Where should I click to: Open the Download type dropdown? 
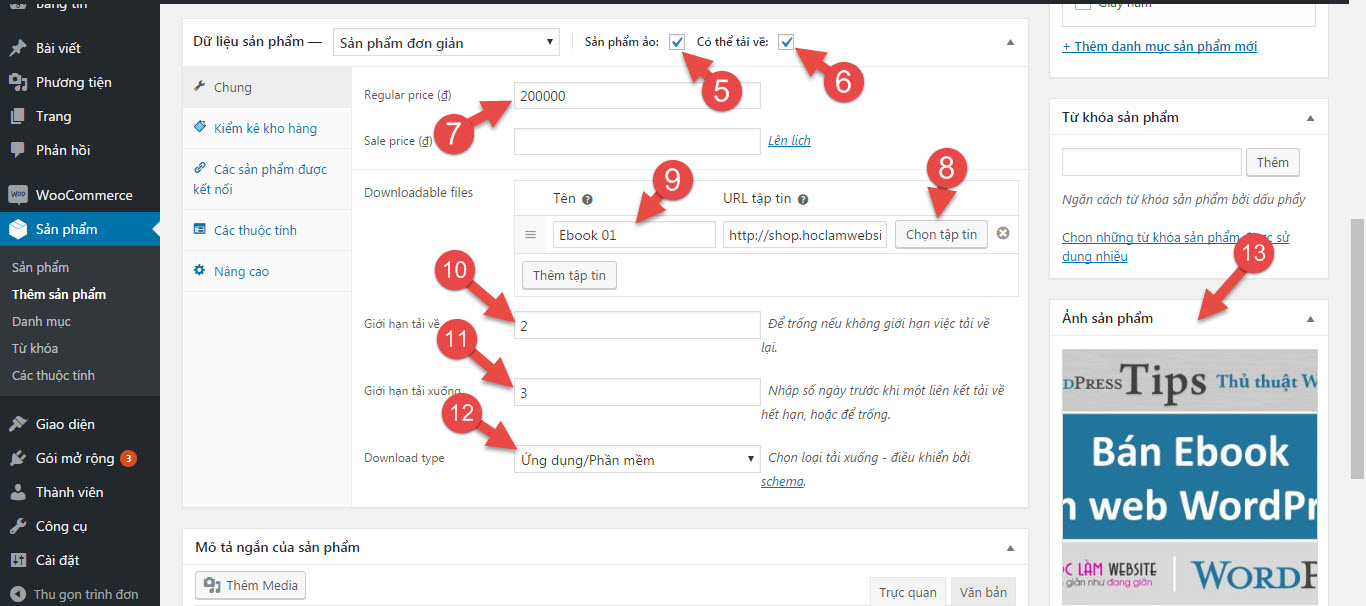coord(637,459)
